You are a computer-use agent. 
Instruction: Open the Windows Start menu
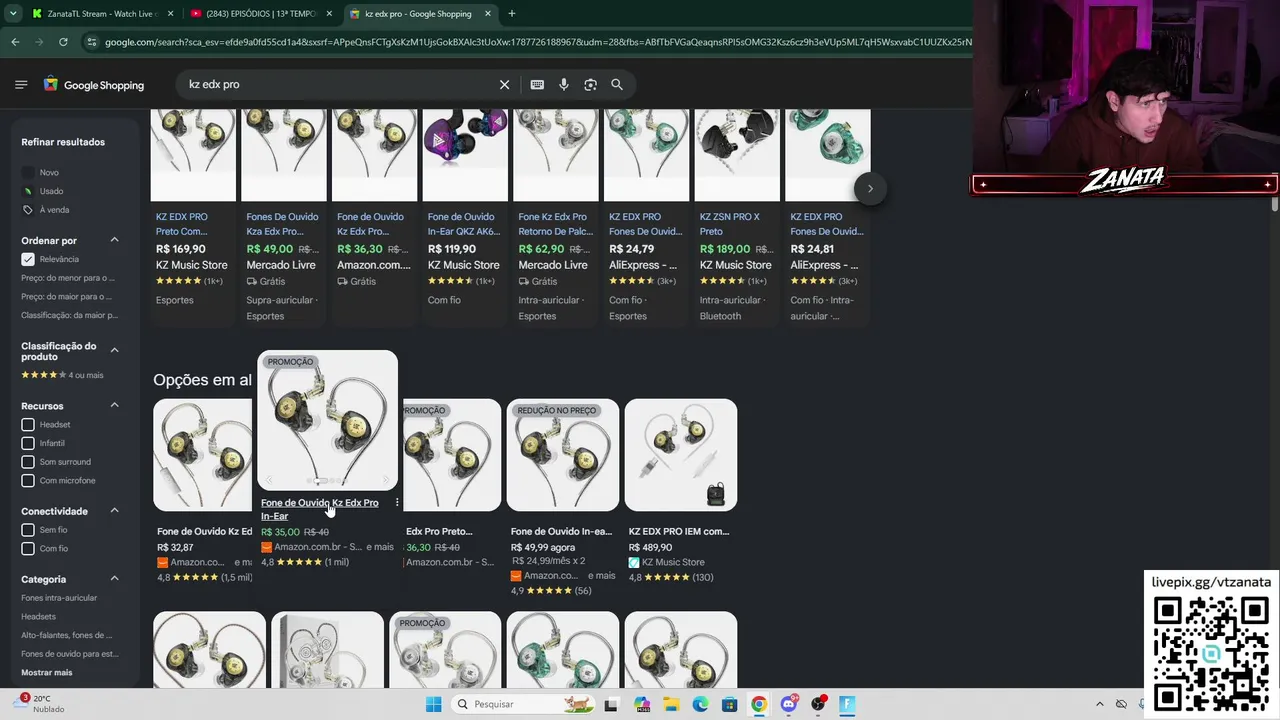pos(433,704)
